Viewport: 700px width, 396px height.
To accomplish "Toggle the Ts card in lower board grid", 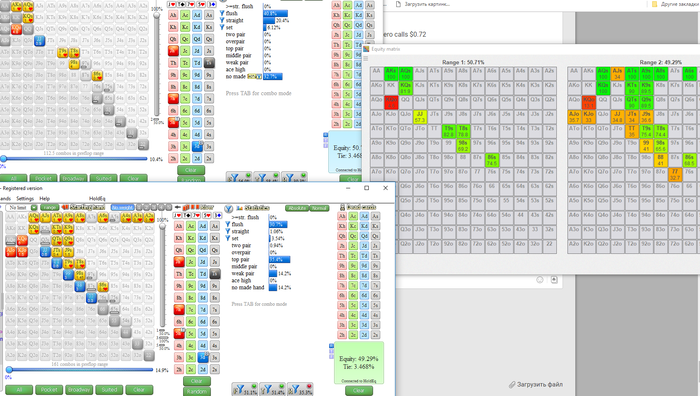I will point(215,274).
